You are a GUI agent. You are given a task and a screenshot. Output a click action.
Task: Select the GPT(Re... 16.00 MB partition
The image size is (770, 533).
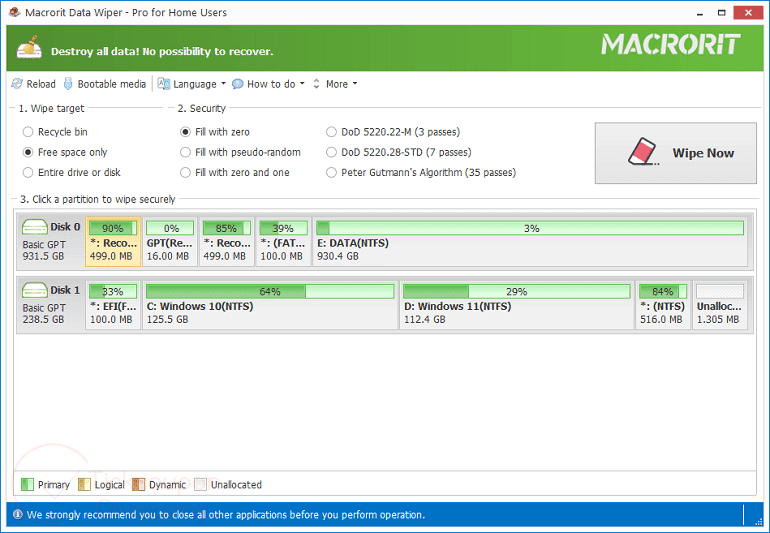170,242
